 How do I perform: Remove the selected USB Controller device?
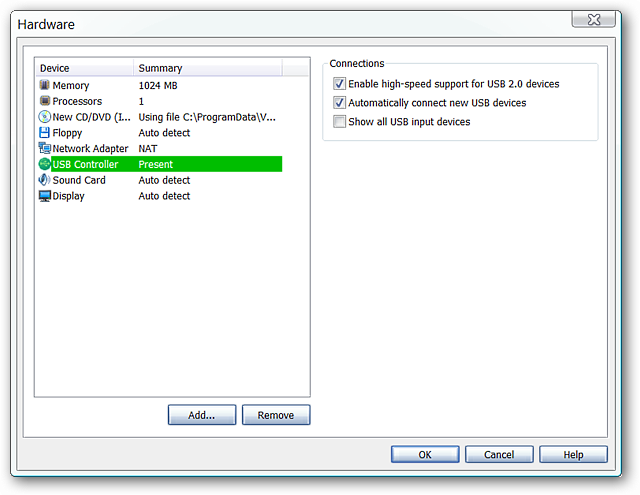tap(276, 415)
